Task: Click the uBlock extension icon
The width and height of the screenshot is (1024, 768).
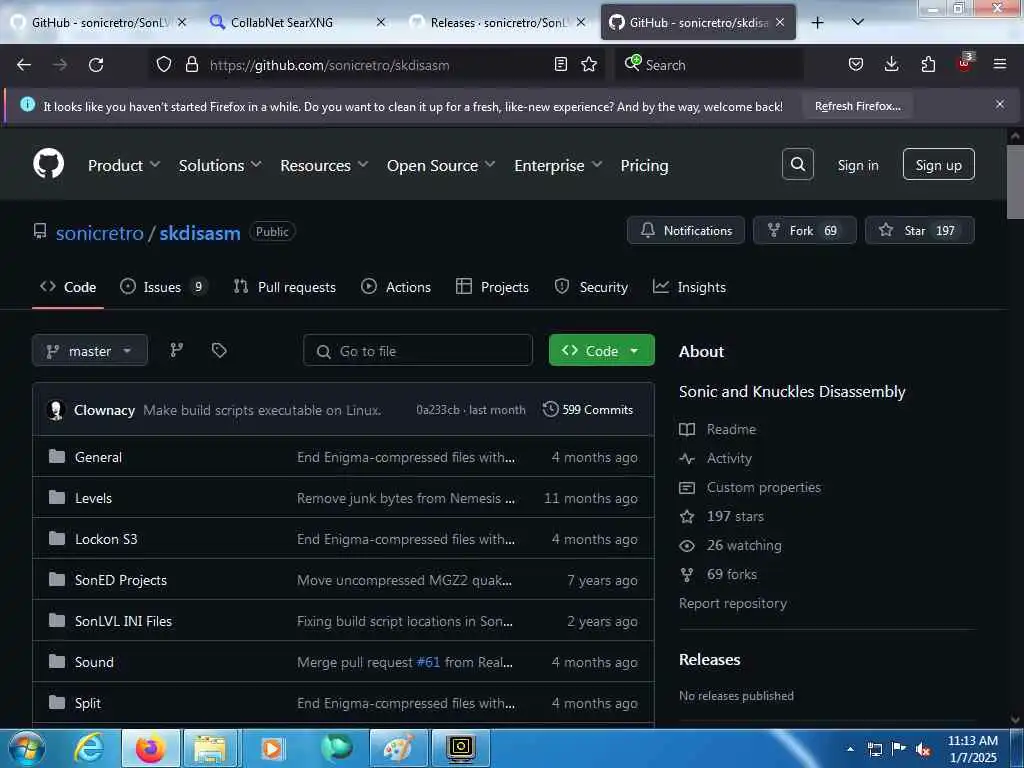Action: coord(965,63)
